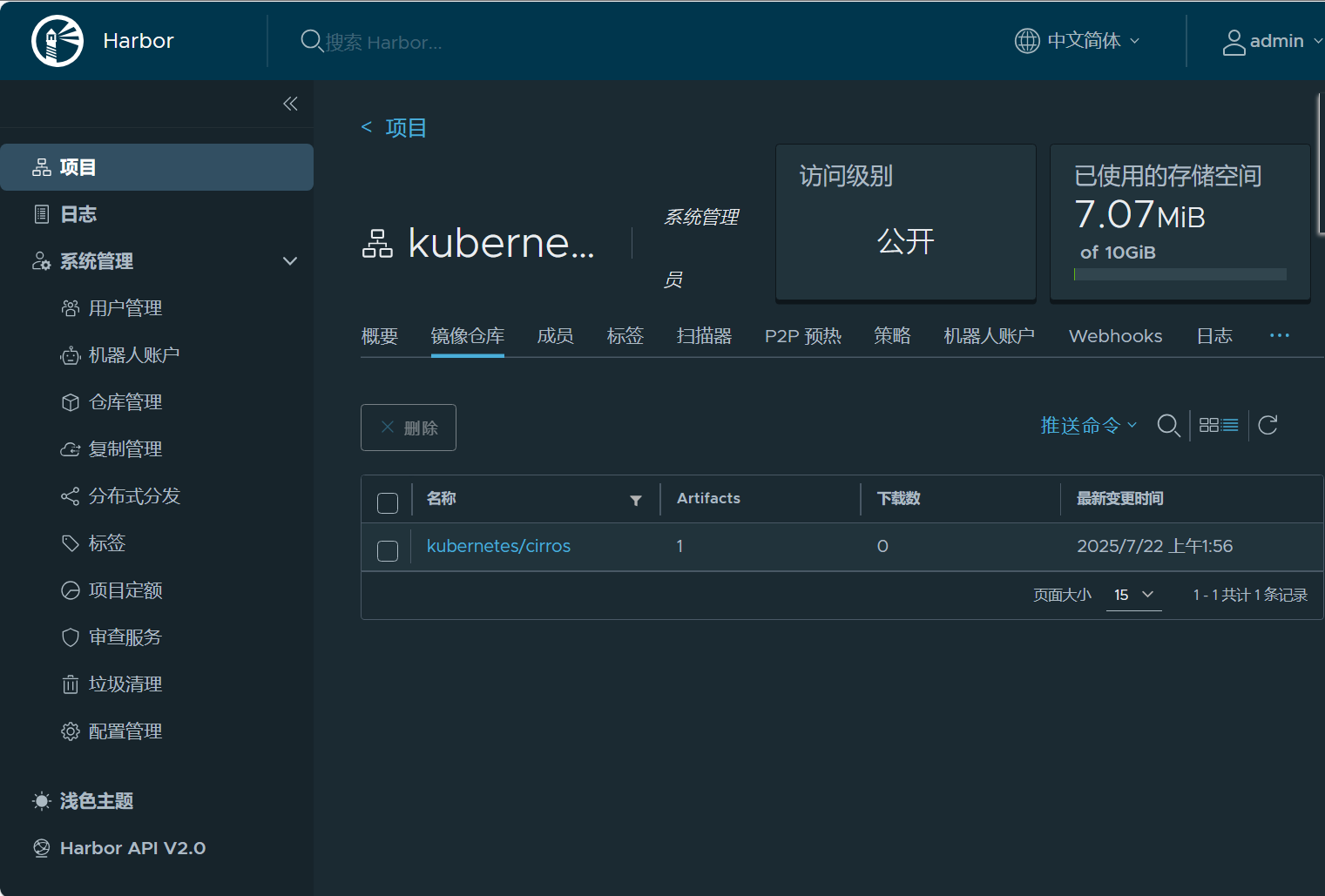Open the kubernetes/cirros repository link

(498, 546)
